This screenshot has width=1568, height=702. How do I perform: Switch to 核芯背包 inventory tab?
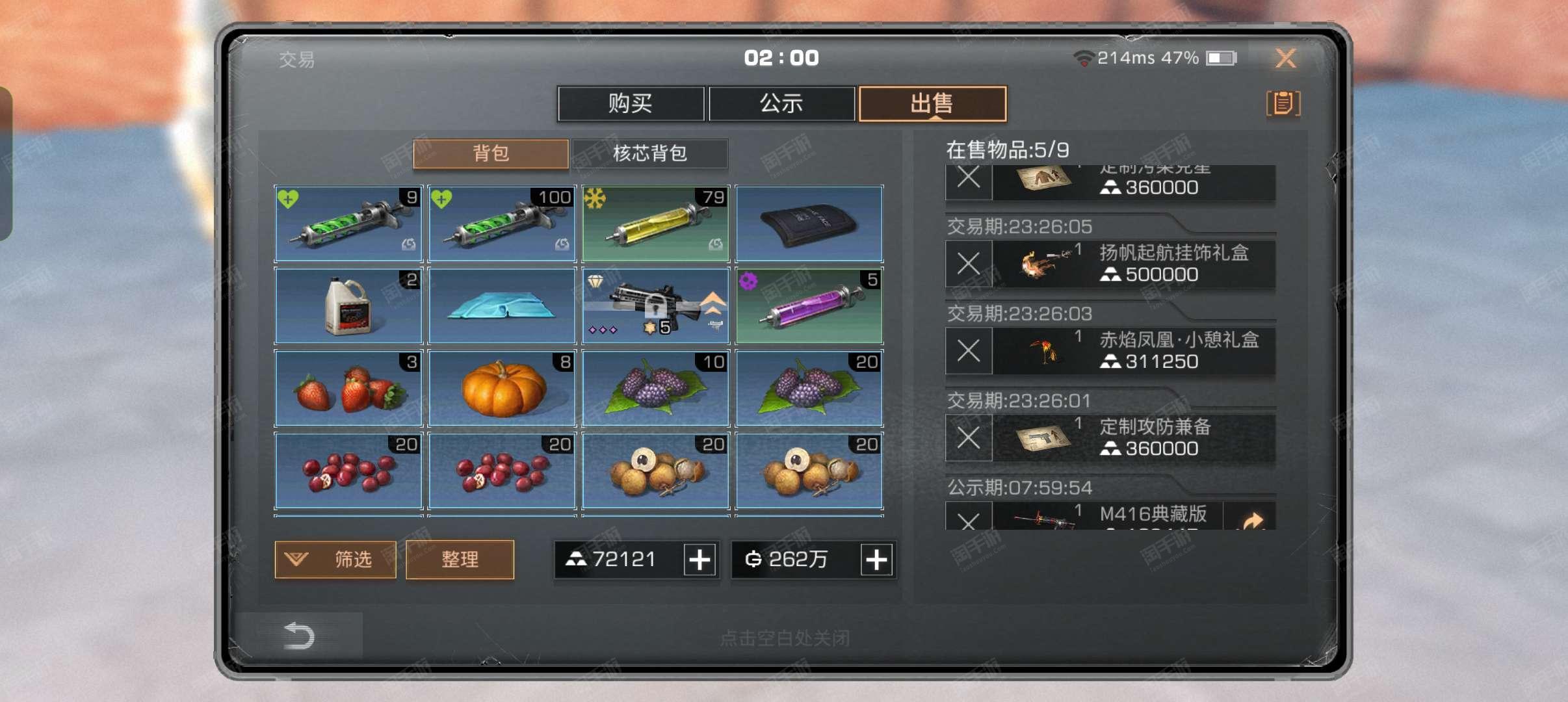650,153
